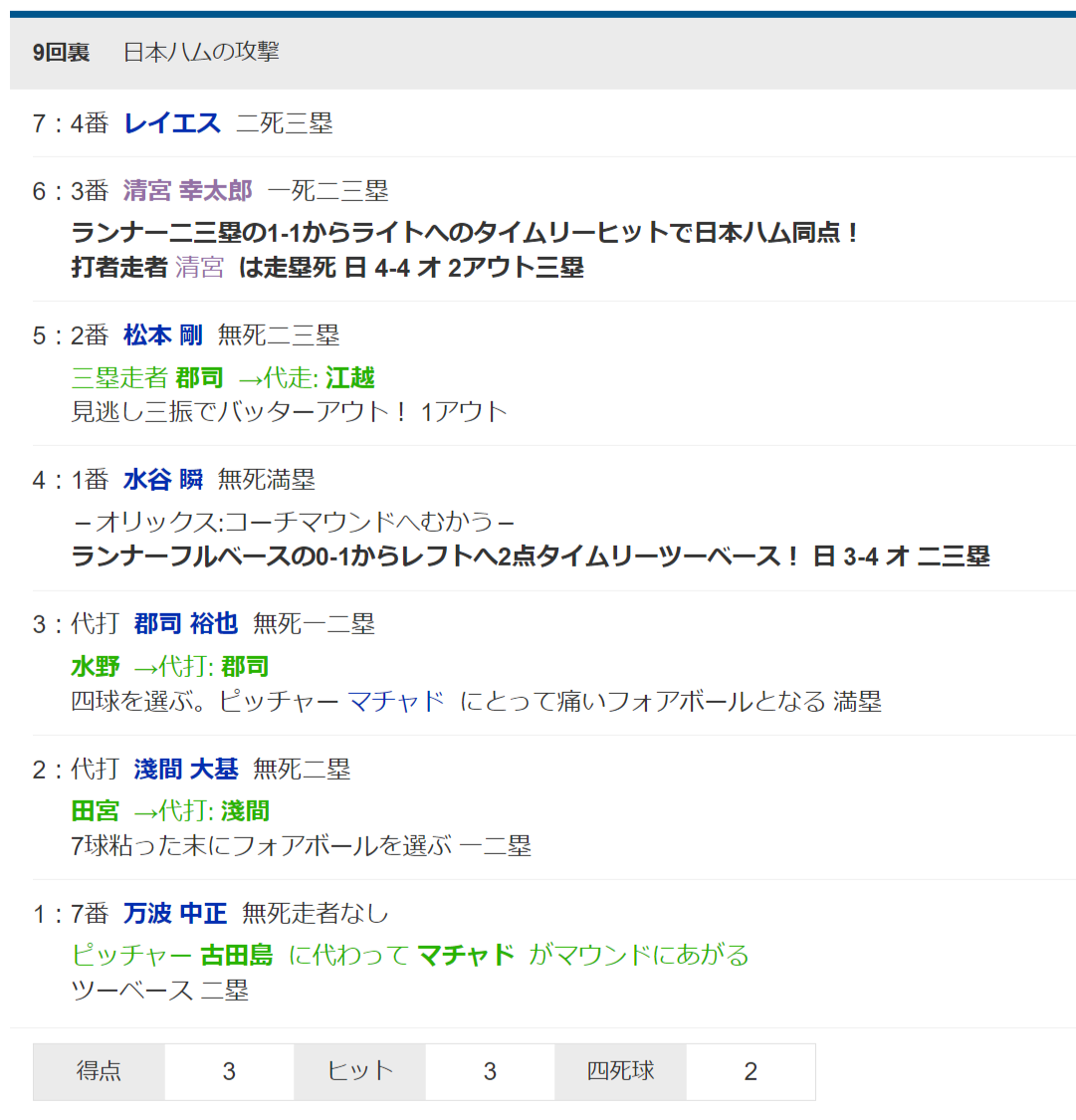This screenshot has width=1076, height=1120.
Task: Click 無死二塁 situation text
Action: tap(302, 770)
